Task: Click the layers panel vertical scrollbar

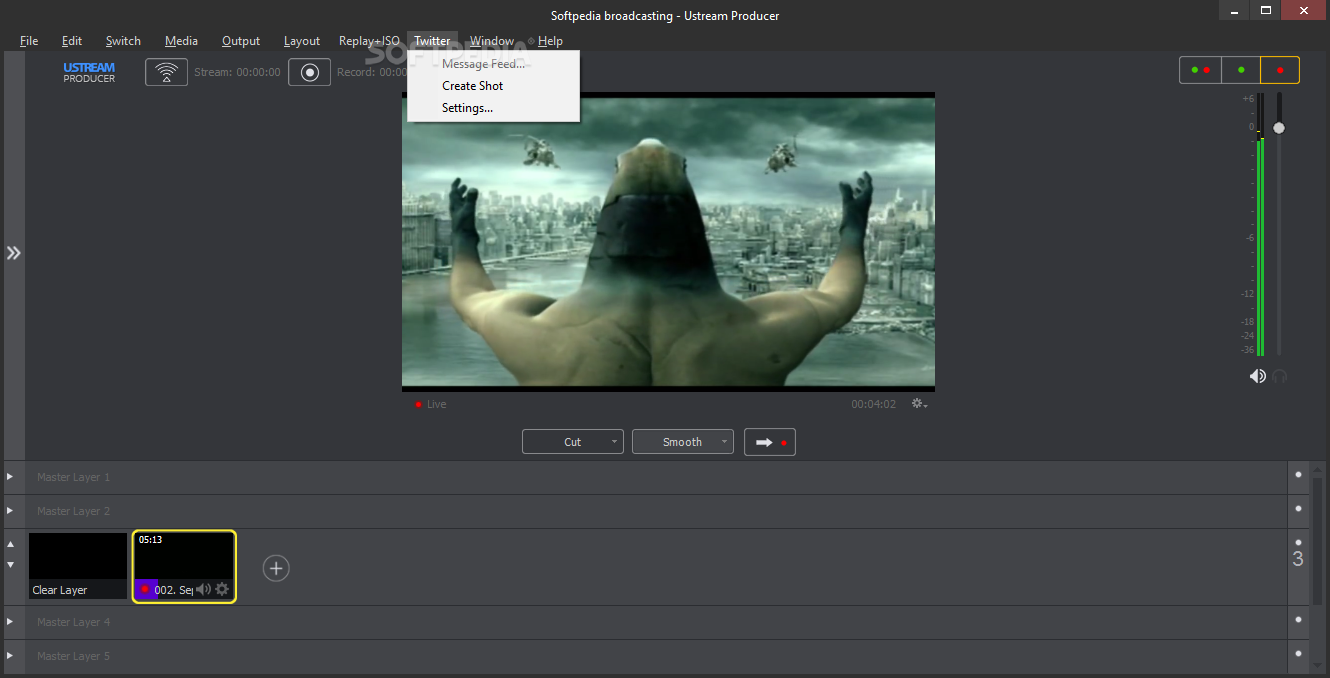Action: pyautogui.click(x=1317, y=542)
